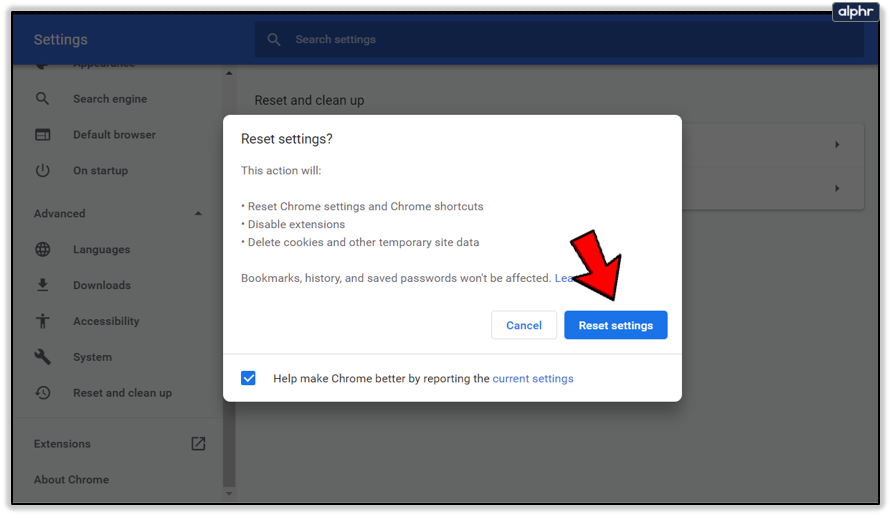
Task: Click Reset Chrome settings and Chrome shortcuts text
Action: point(365,206)
